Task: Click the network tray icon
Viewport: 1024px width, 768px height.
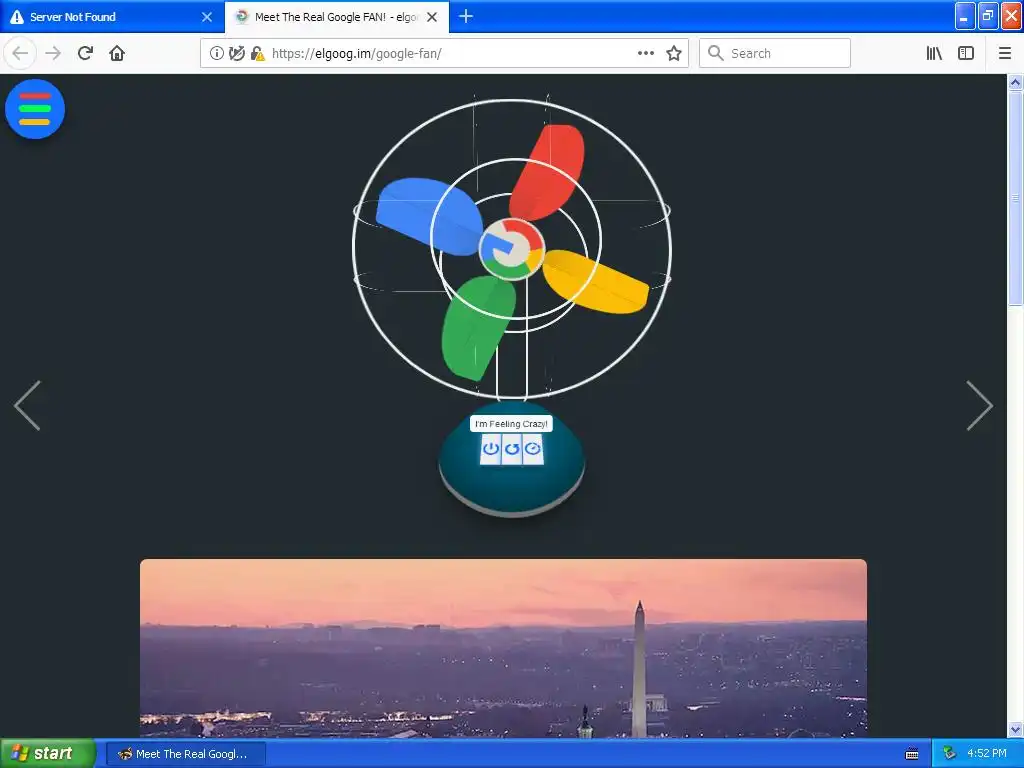Action: tap(950, 754)
